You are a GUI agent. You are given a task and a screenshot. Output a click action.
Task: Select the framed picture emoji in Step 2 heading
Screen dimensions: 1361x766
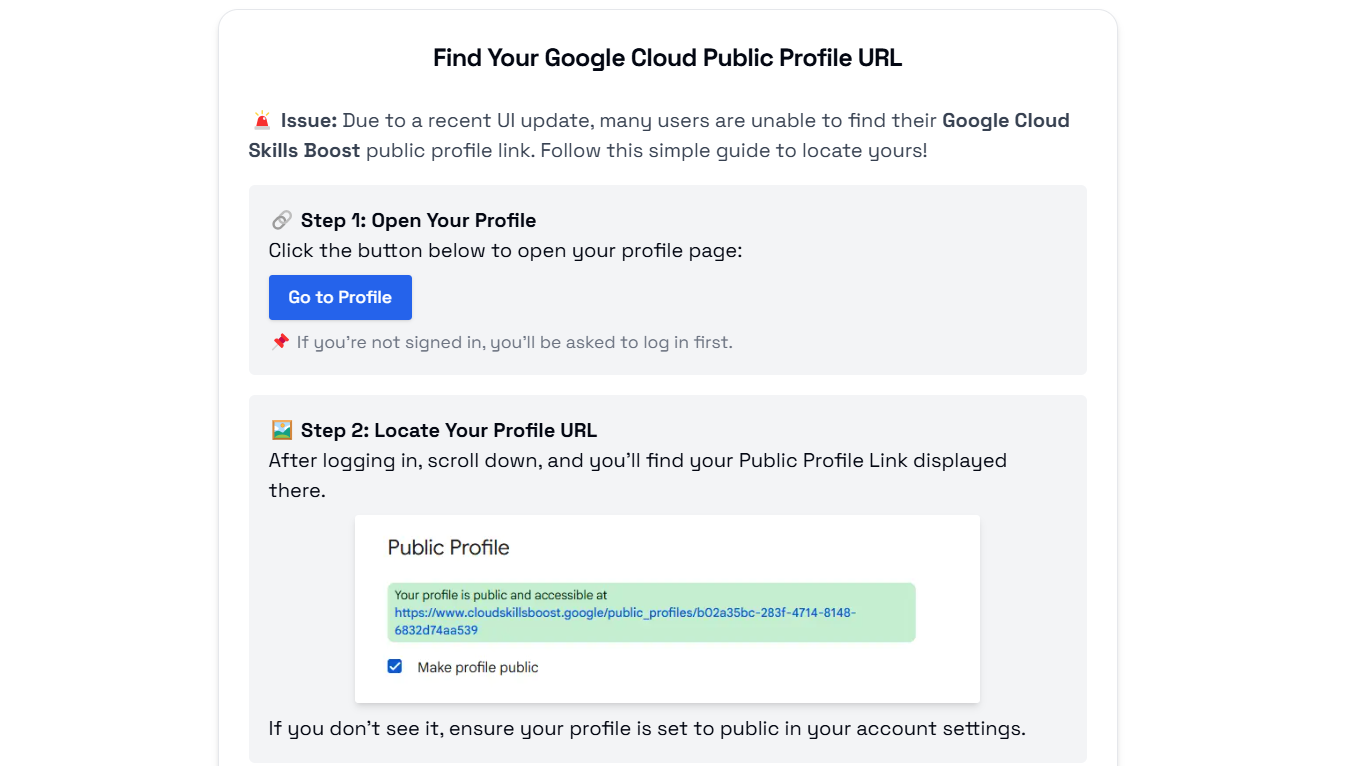281,430
